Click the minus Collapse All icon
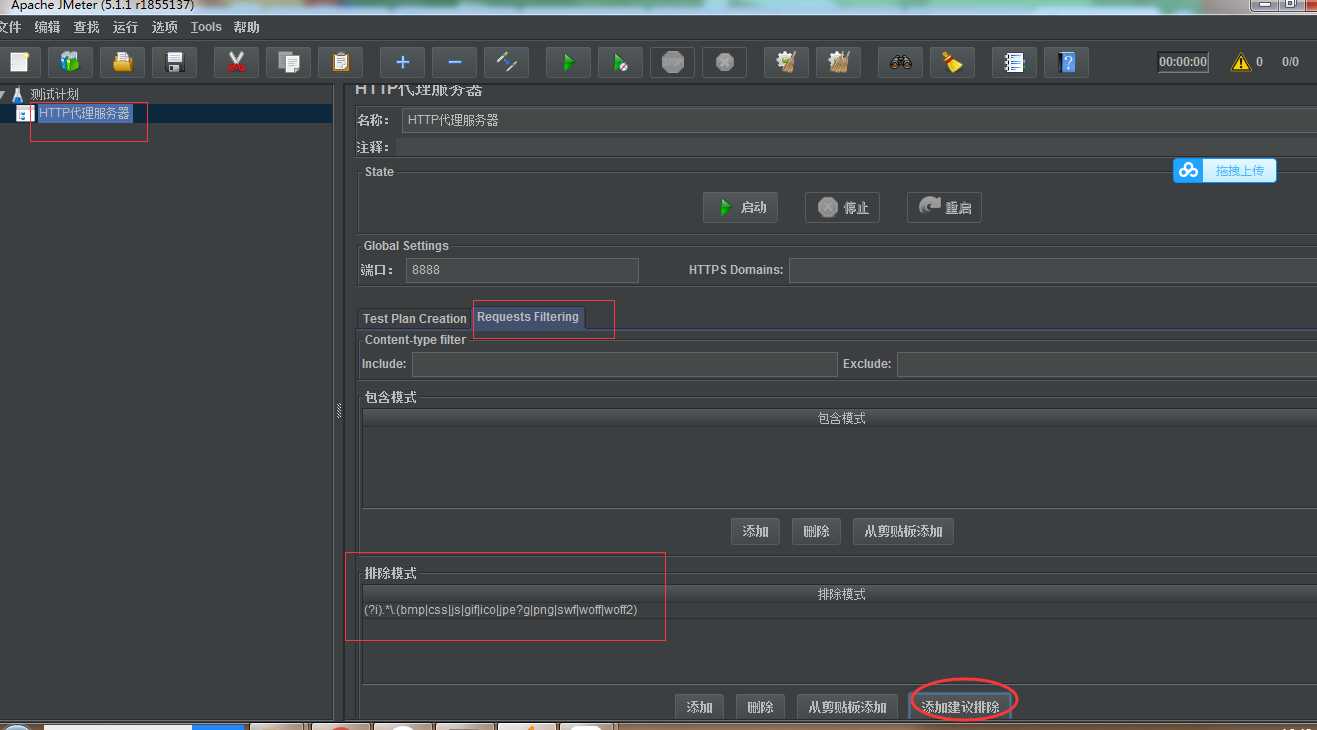The height and width of the screenshot is (730, 1317). (454, 62)
